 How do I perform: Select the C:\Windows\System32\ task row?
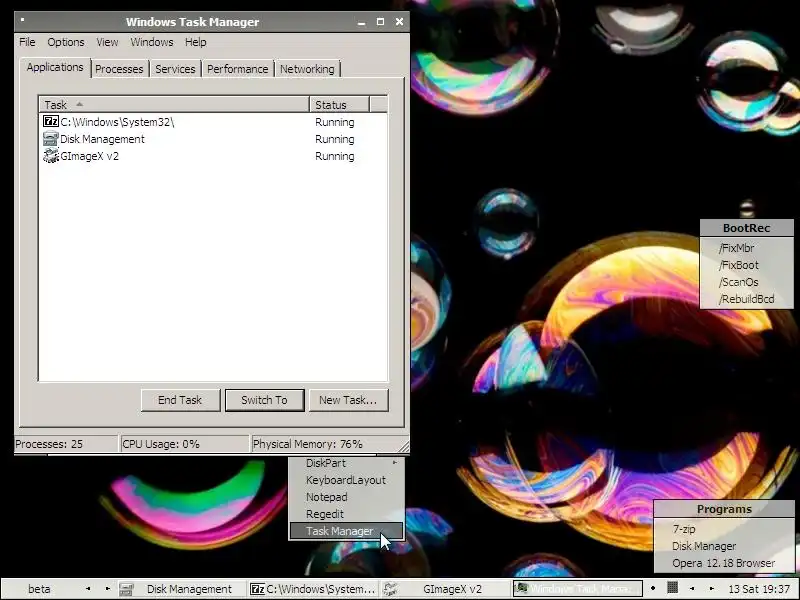[213, 121]
